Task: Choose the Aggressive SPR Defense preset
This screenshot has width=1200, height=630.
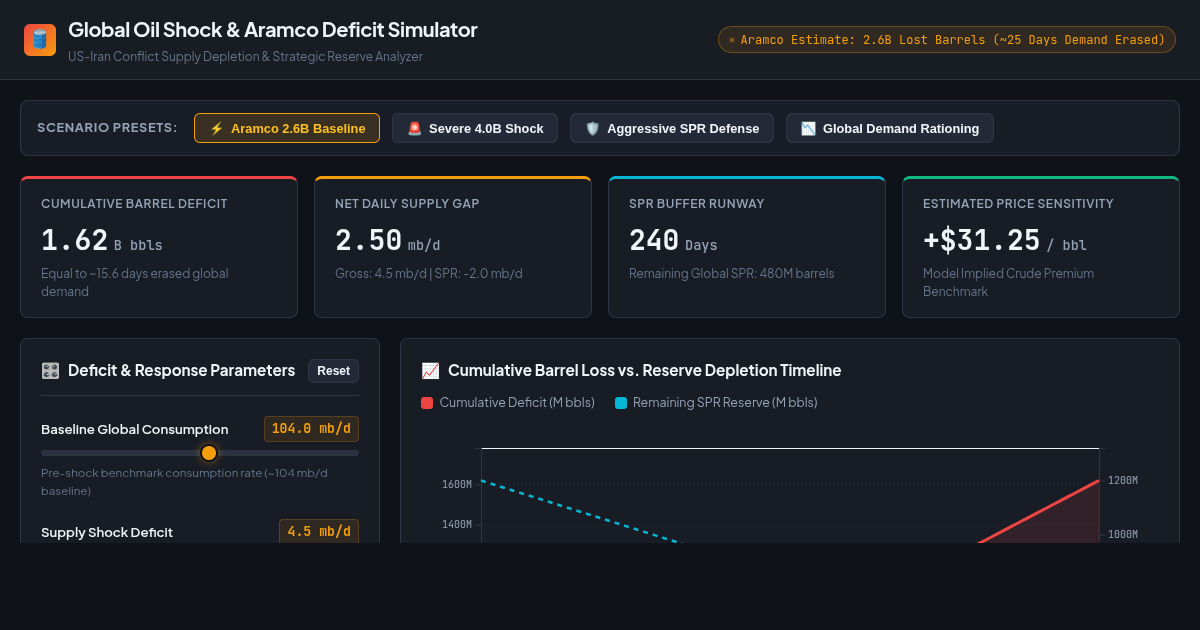Action: (x=672, y=128)
